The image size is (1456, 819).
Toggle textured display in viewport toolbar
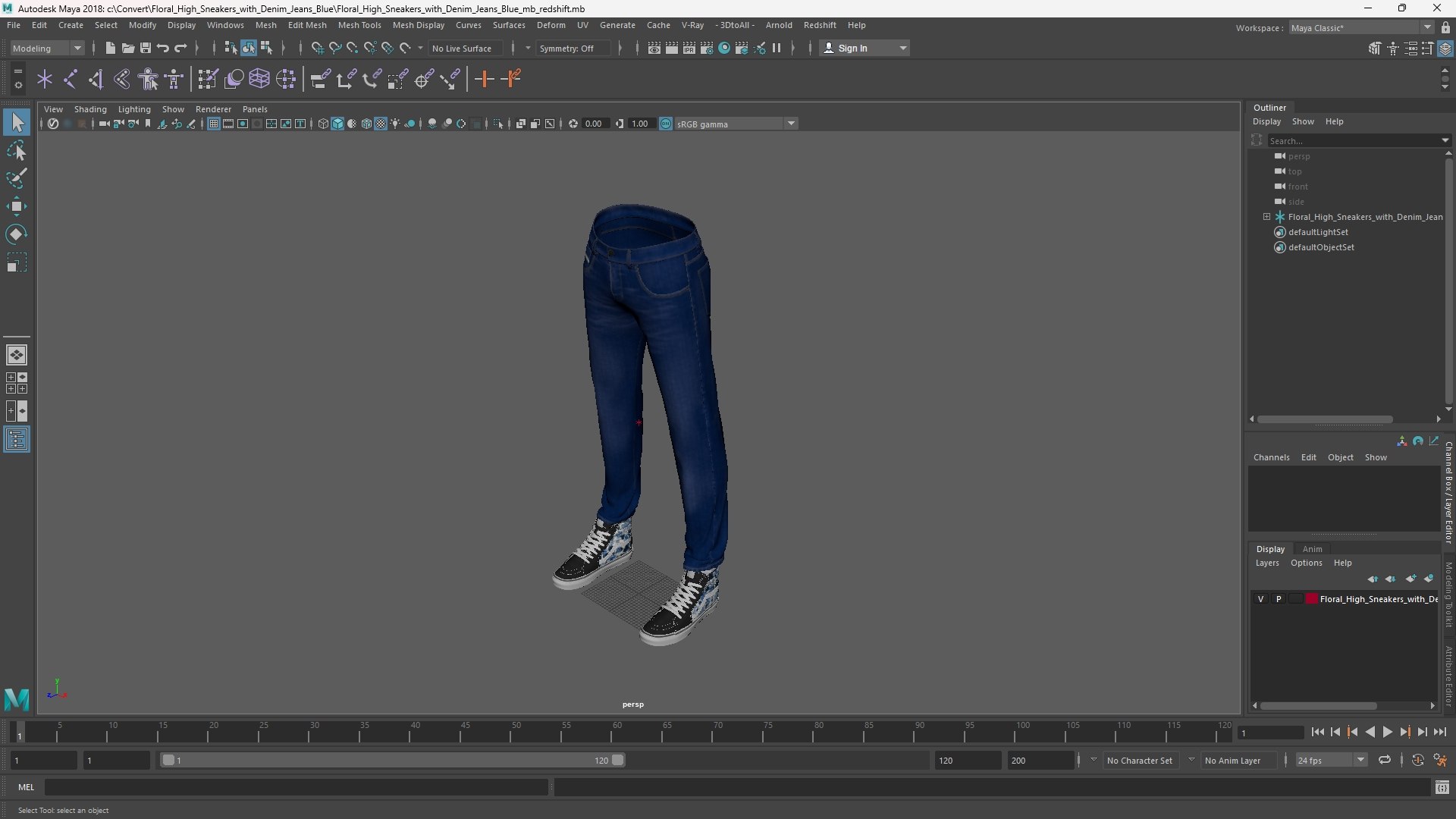tap(381, 124)
